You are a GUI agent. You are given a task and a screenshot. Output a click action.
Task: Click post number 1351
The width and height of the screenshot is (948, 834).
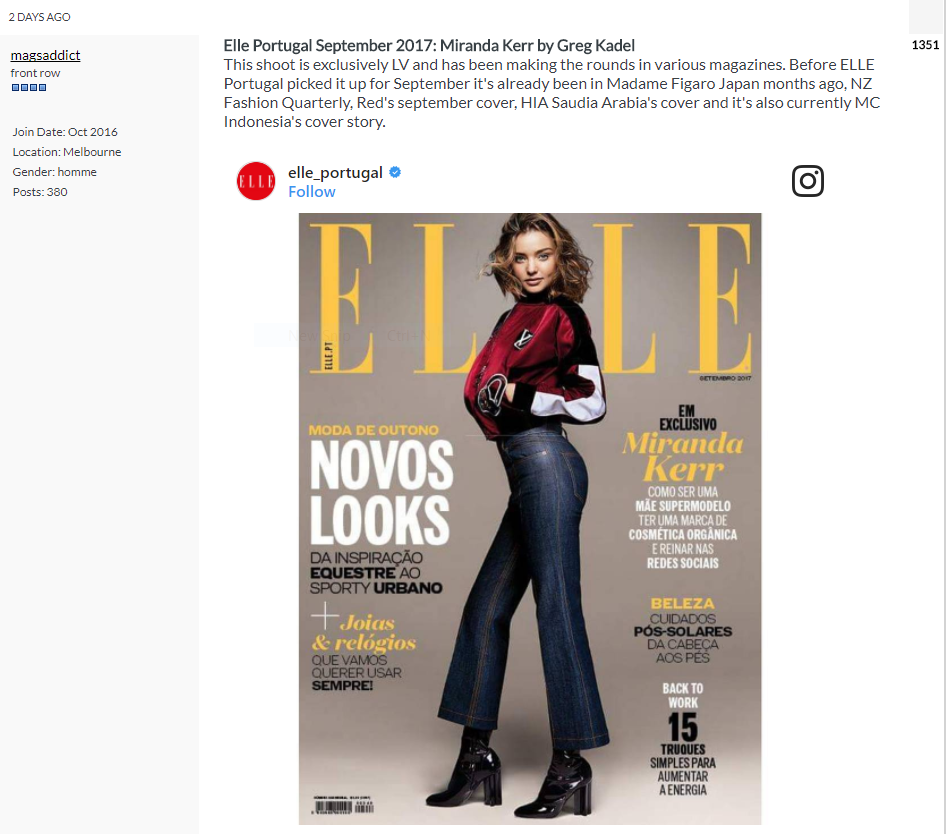point(925,45)
